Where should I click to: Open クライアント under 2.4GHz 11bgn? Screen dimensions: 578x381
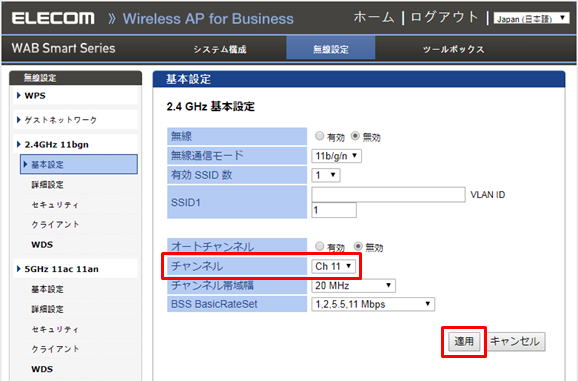point(55,224)
